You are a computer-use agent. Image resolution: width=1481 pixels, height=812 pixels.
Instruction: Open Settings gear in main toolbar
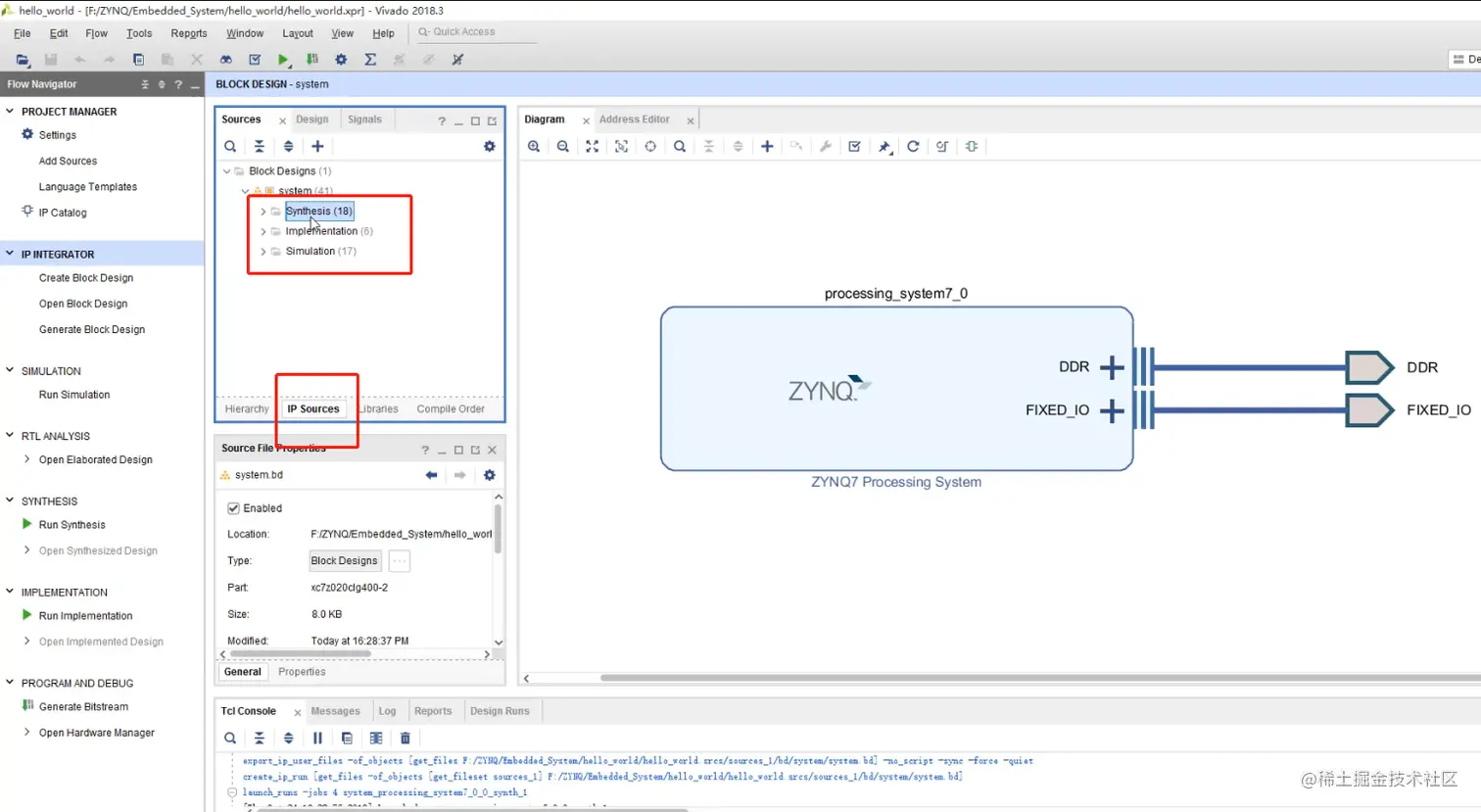point(341,60)
